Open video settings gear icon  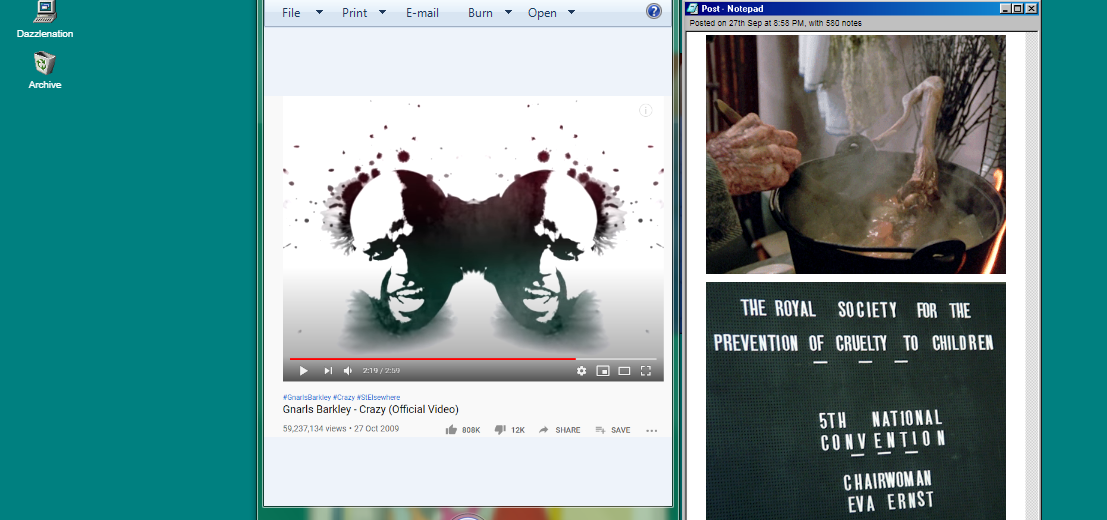(581, 370)
